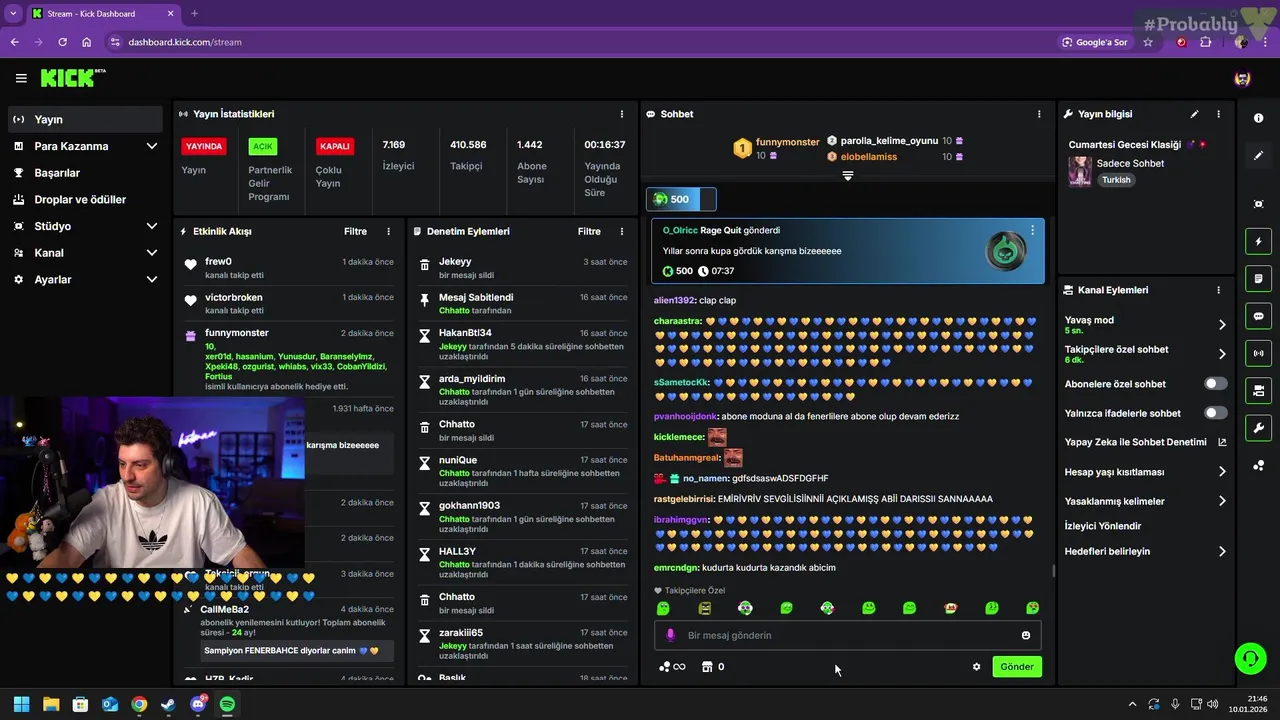The width and height of the screenshot is (1280, 720).
Task: Open Hesap yaşı kısıtlaması arrow
Action: 1222,472
